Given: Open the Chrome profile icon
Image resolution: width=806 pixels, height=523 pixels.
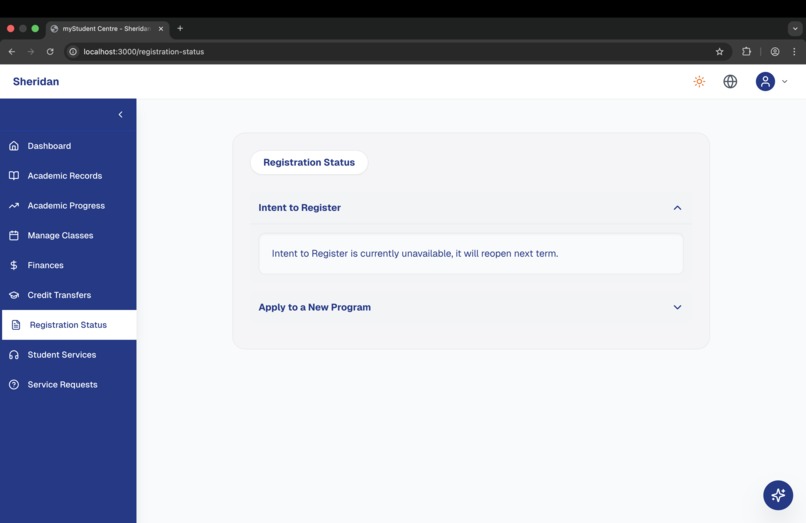Looking at the screenshot, I should (x=775, y=51).
